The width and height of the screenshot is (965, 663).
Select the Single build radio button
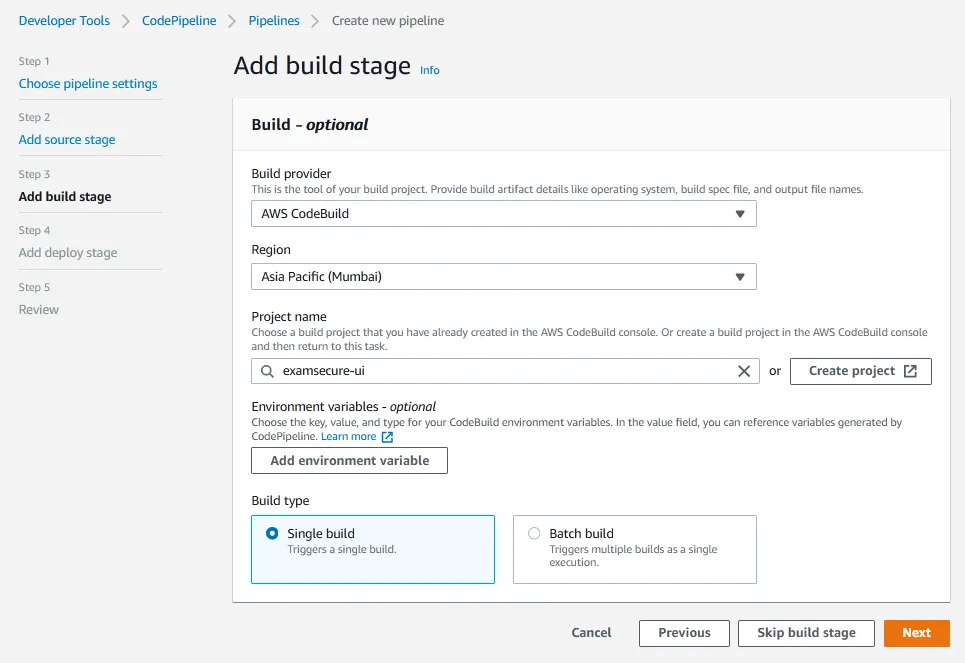272,534
